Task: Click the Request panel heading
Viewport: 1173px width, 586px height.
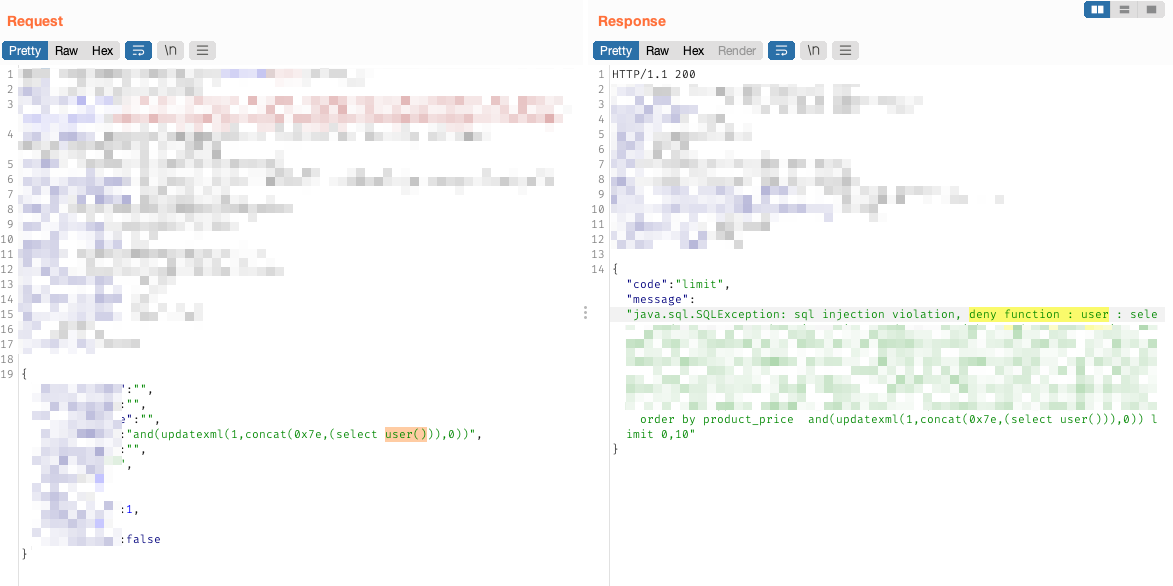Action: pos(35,22)
